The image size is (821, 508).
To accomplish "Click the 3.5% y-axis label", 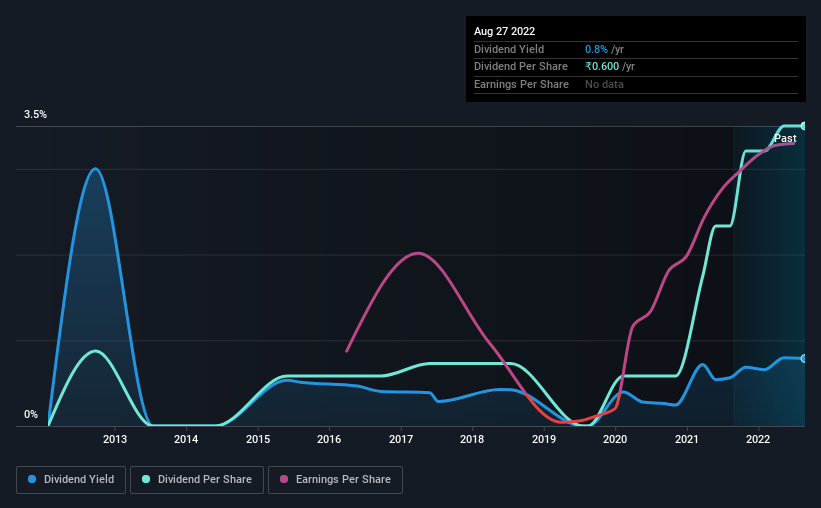I will (35, 114).
